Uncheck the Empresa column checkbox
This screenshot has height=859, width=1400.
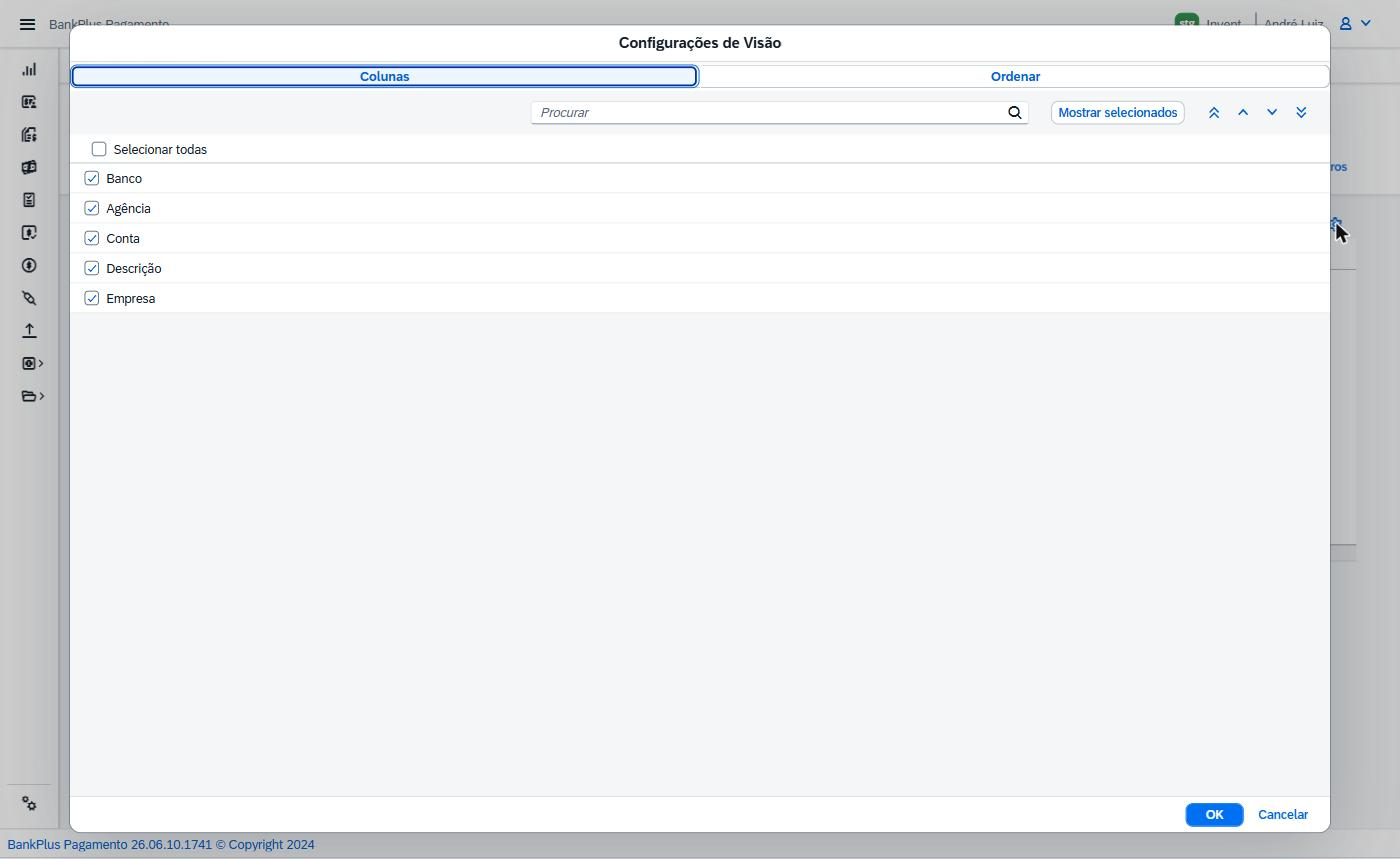(x=92, y=298)
